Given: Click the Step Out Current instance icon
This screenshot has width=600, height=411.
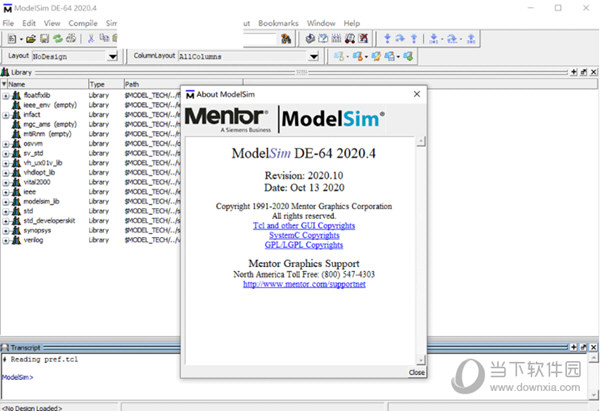Looking at the screenshot, I should point(471,39).
